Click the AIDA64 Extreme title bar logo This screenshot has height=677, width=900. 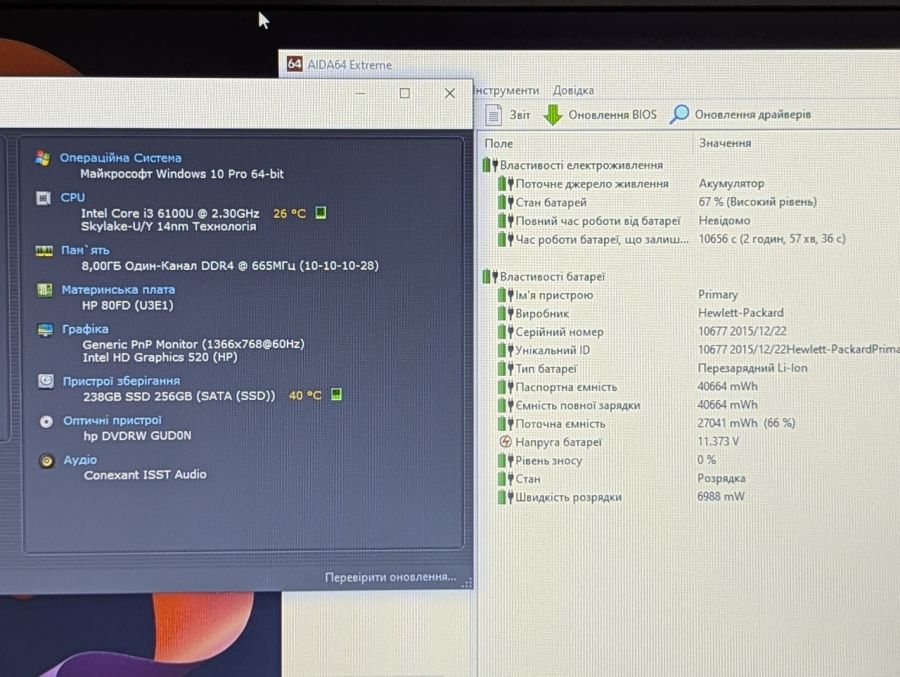pos(294,64)
